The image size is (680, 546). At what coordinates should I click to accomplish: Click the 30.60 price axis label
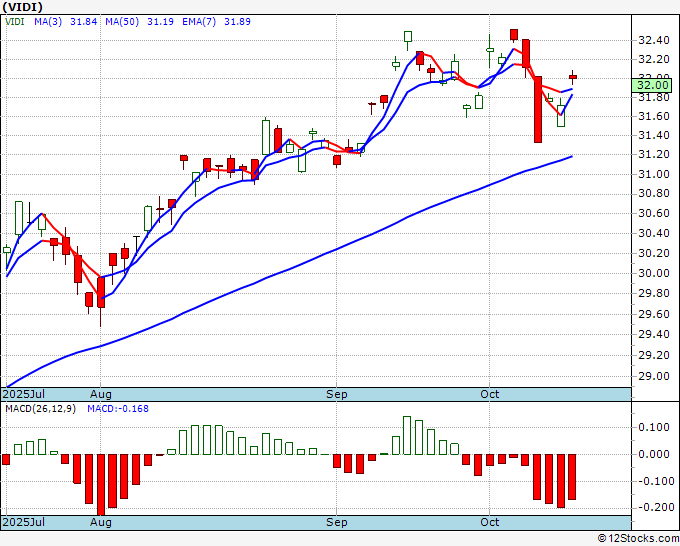coord(654,213)
